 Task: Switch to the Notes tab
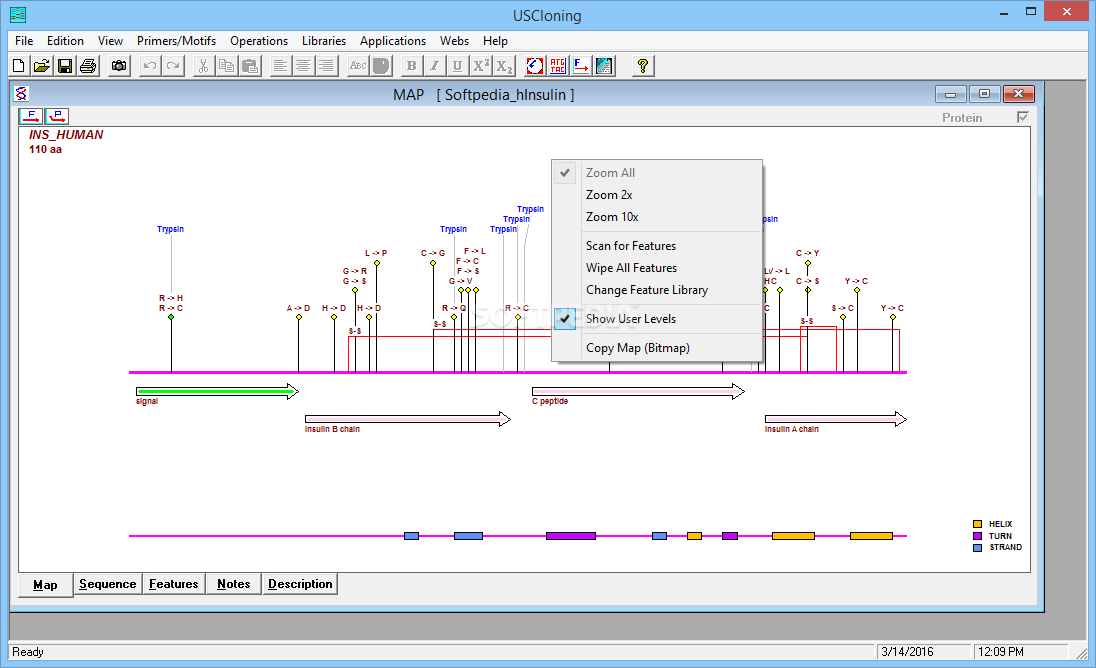click(233, 583)
